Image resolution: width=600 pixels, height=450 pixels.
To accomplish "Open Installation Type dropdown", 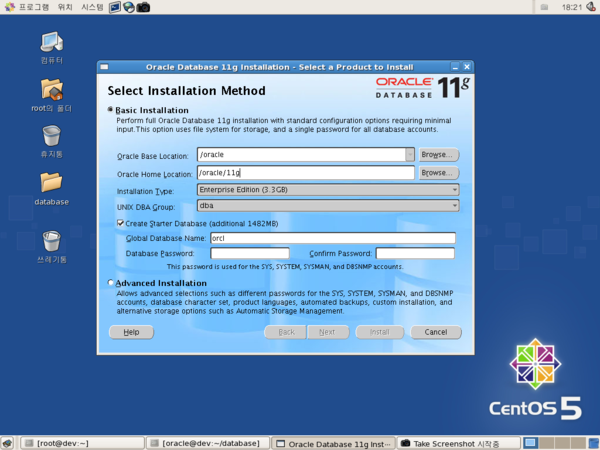I will point(328,190).
